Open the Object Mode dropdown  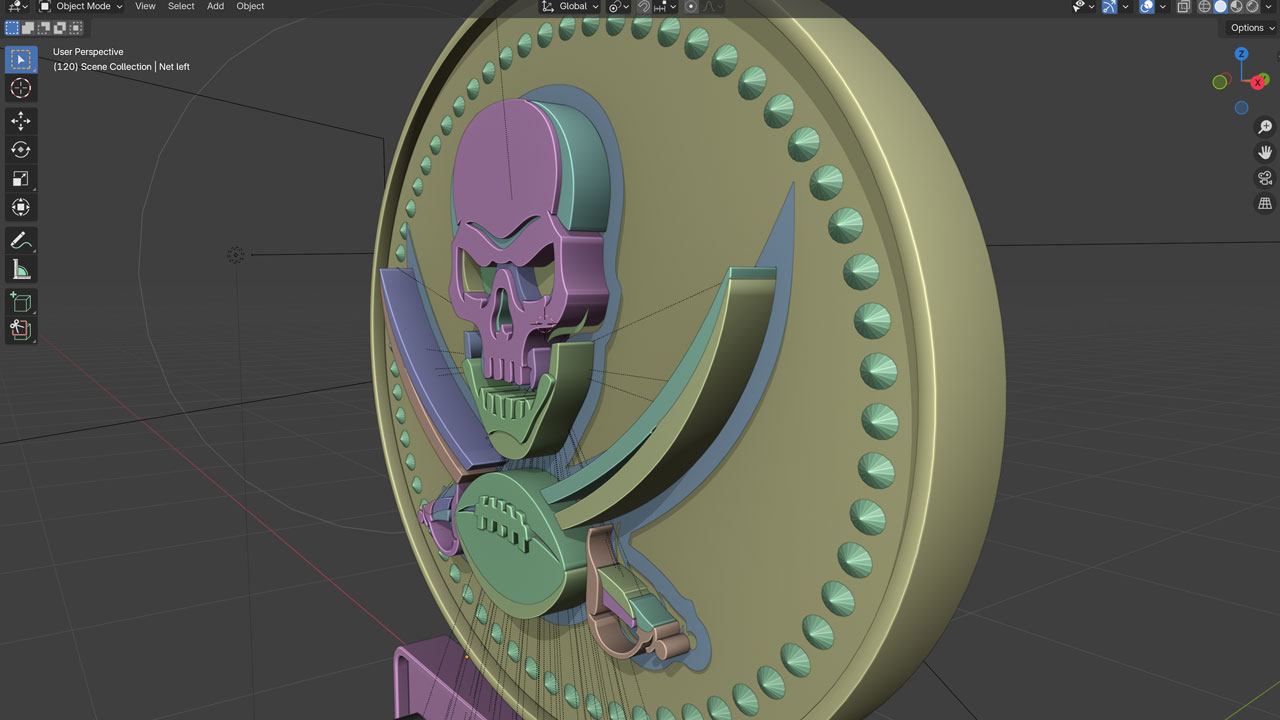[80, 6]
